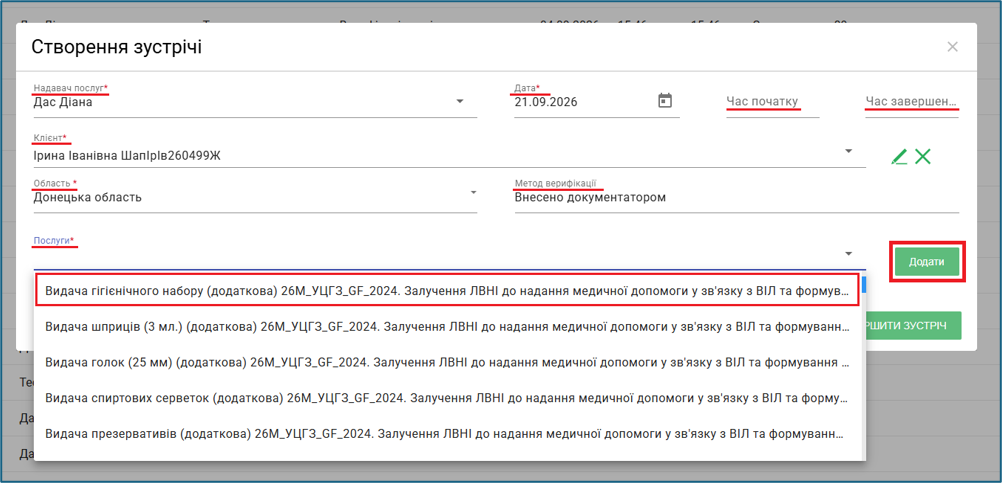
Task: Edit client with the green pencil icon
Action: 899,156
